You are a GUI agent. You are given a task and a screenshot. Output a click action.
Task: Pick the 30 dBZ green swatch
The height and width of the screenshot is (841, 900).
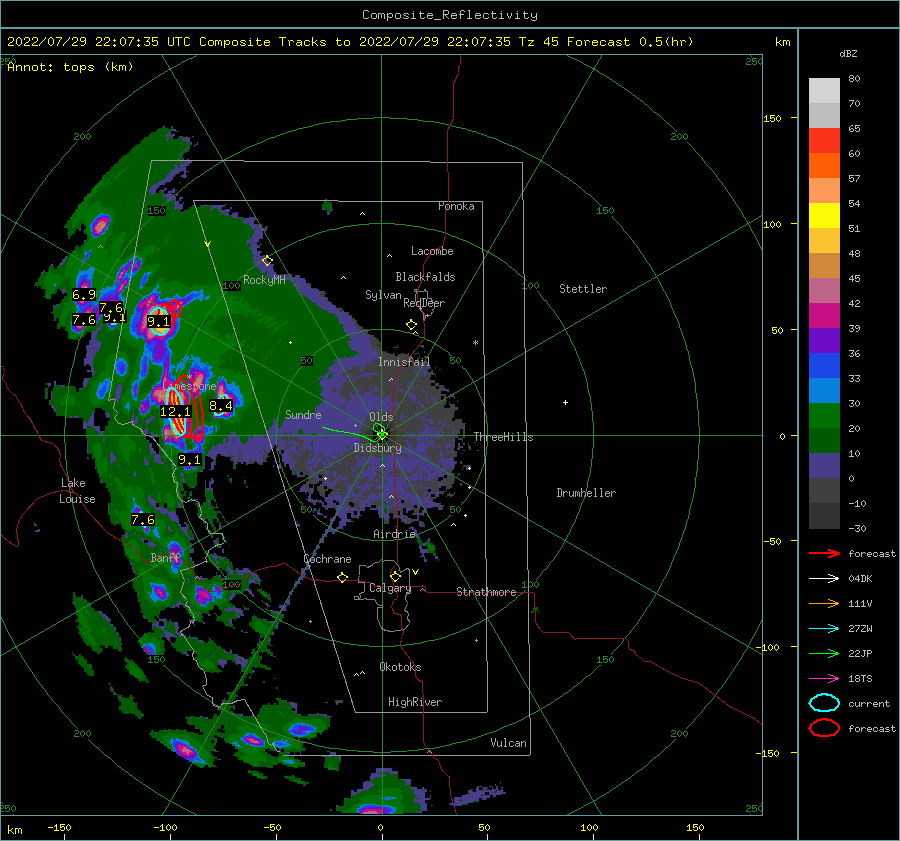point(824,416)
